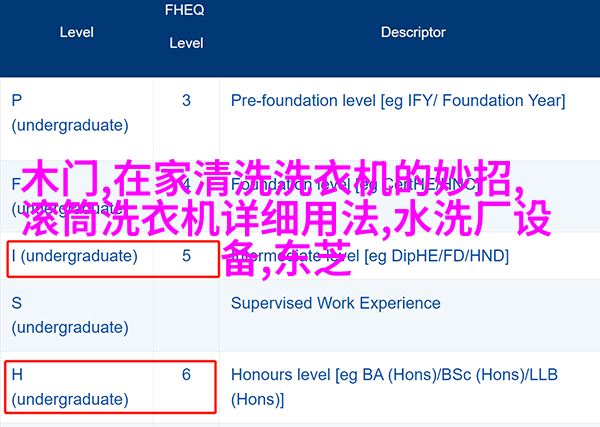Click FHEQ level 6 cell
Screen dimensions: 600x427
[x=186, y=375]
